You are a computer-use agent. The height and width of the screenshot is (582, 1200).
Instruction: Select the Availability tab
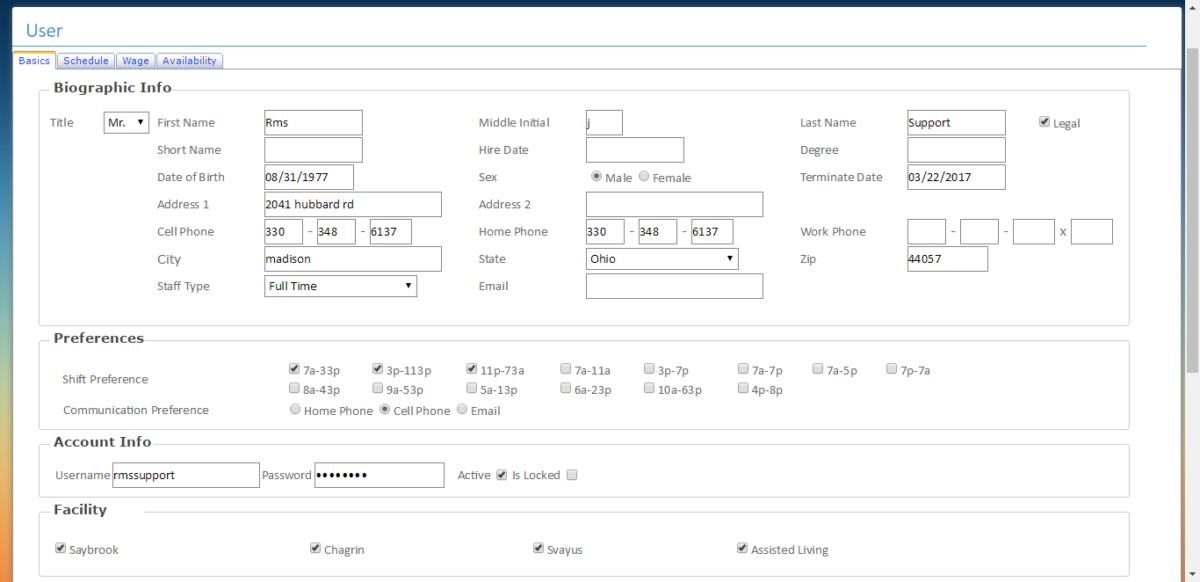[x=189, y=60]
